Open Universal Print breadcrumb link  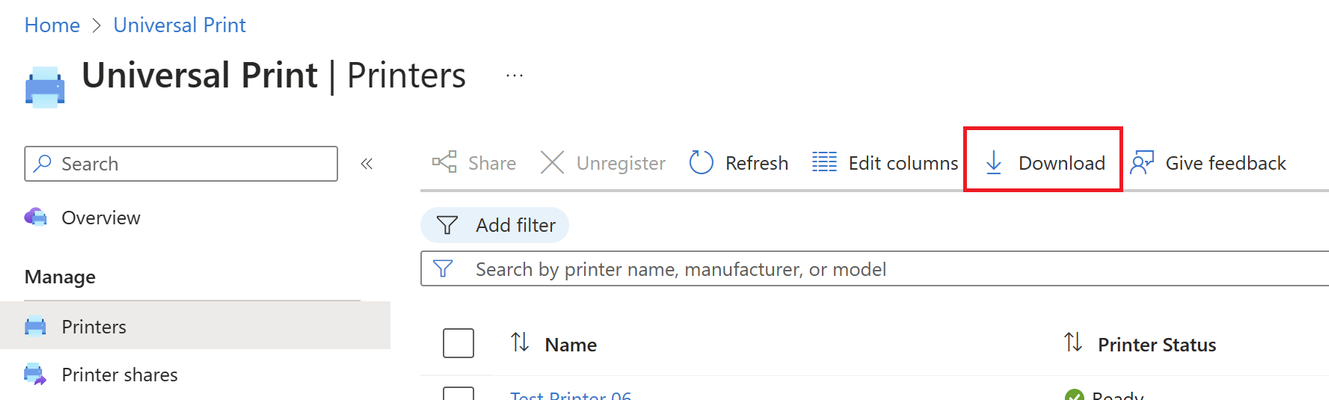point(180,25)
